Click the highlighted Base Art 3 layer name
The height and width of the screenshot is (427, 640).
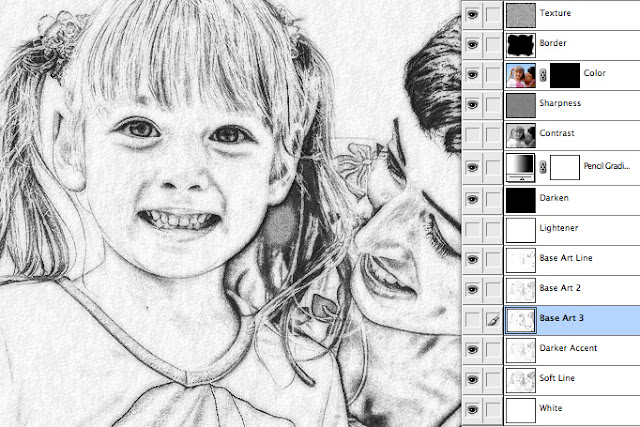[561, 318]
